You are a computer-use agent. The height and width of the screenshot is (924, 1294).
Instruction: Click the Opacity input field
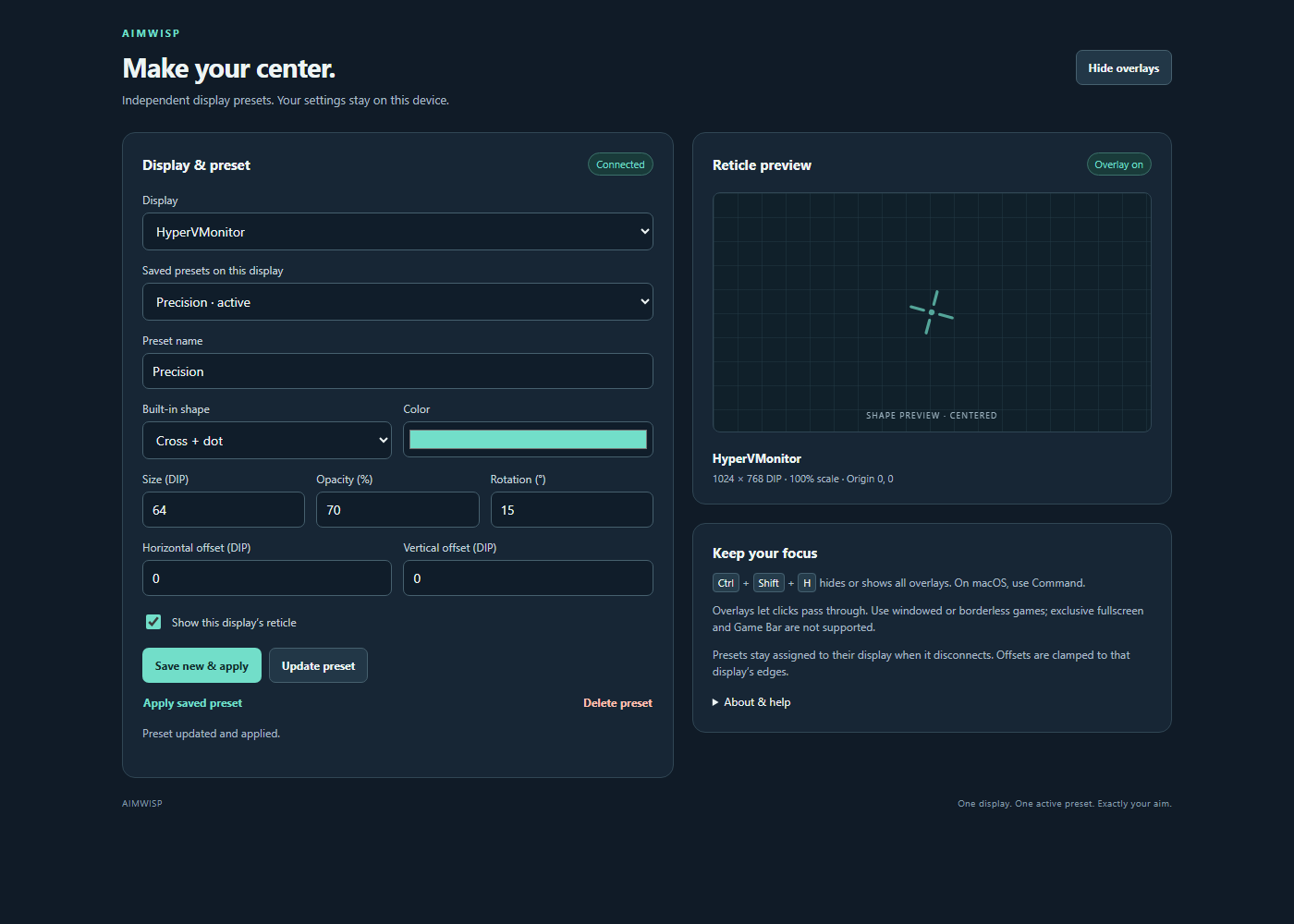tap(397, 510)
